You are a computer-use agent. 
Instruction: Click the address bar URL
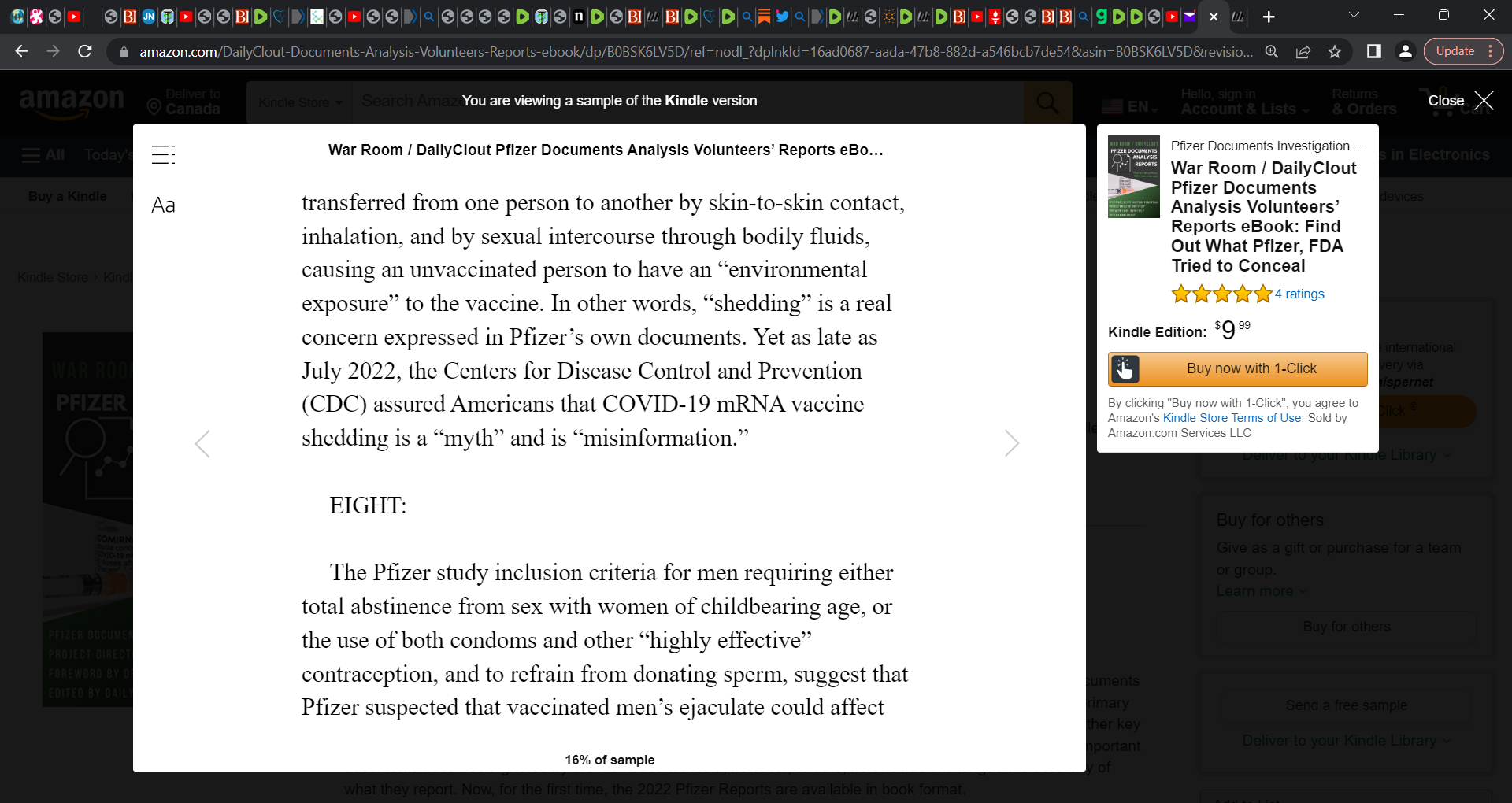tap(696, 52)
